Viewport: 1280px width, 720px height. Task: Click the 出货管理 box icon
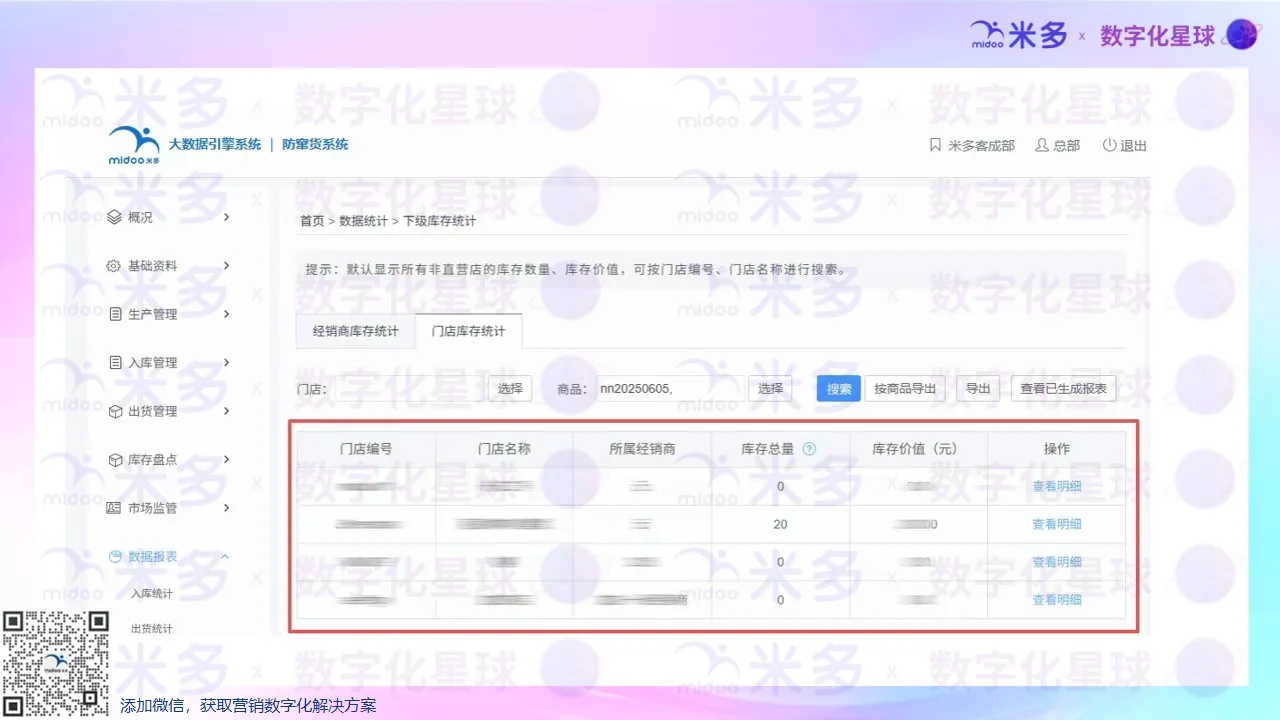113,410
